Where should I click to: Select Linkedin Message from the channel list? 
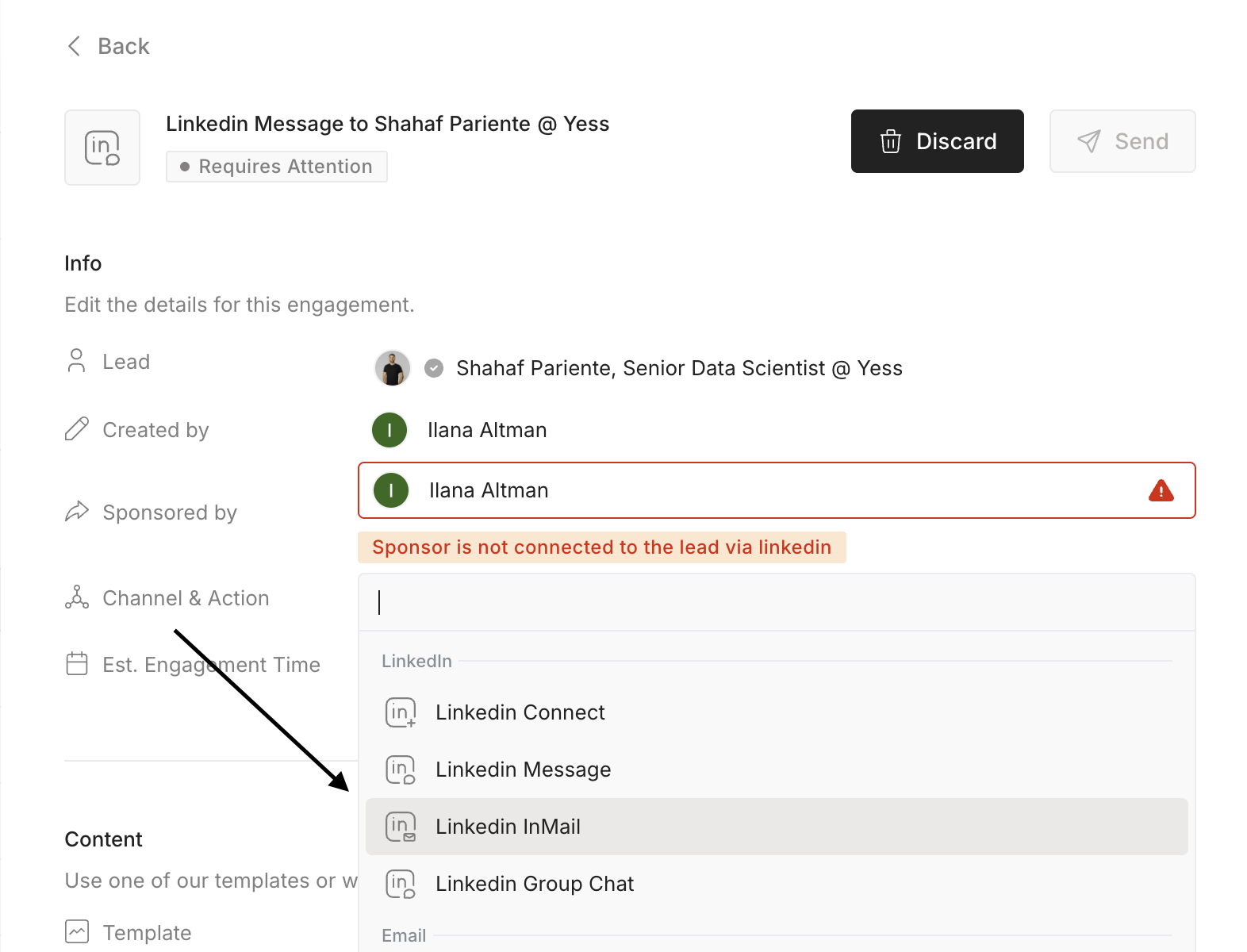pos(523,770)
